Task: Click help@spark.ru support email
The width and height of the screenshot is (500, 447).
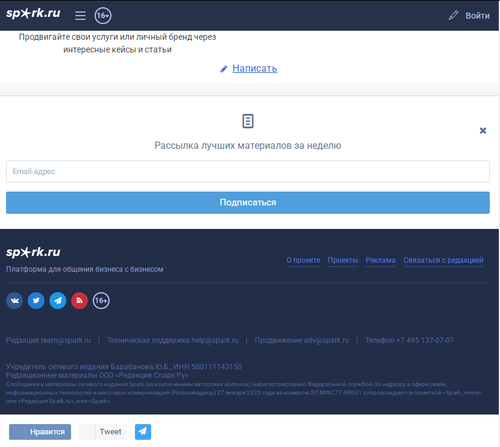Action: 215,340
